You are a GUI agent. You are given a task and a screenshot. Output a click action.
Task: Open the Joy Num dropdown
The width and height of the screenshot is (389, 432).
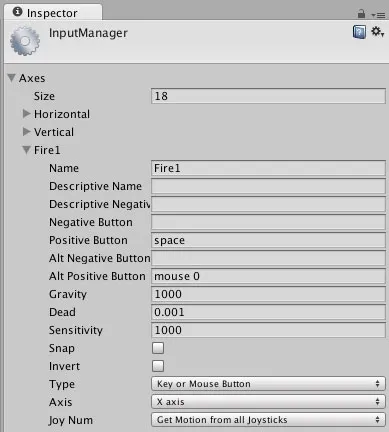point(268,420)
